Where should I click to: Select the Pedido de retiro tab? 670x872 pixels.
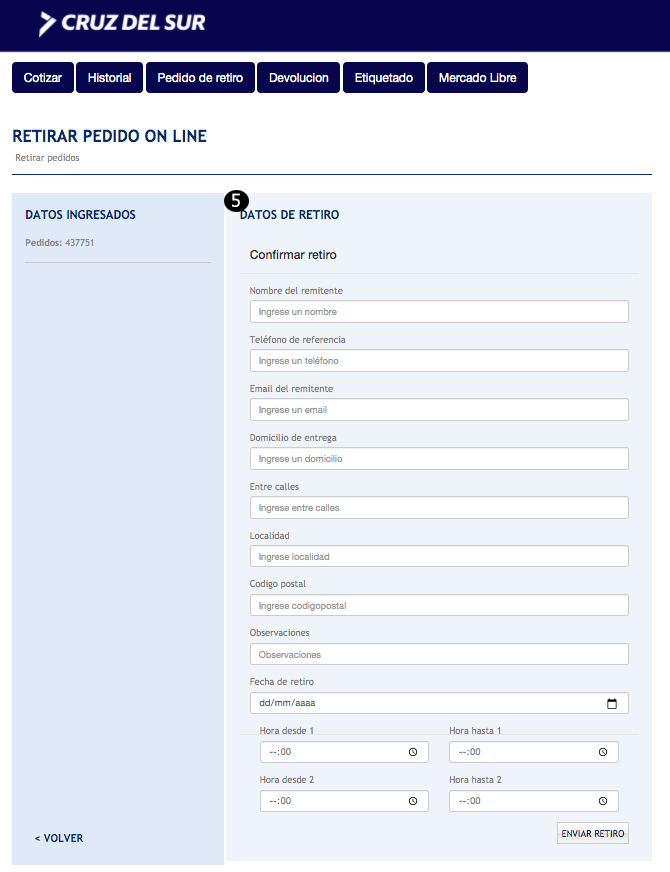[x=200, y=78]
